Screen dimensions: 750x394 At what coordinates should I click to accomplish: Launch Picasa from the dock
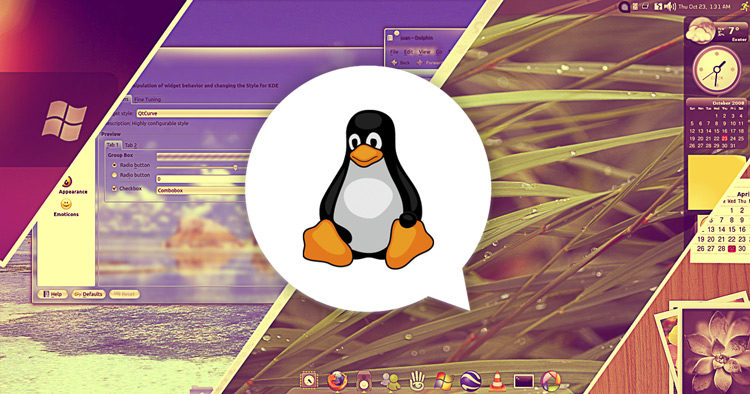[x=551, y=381]
